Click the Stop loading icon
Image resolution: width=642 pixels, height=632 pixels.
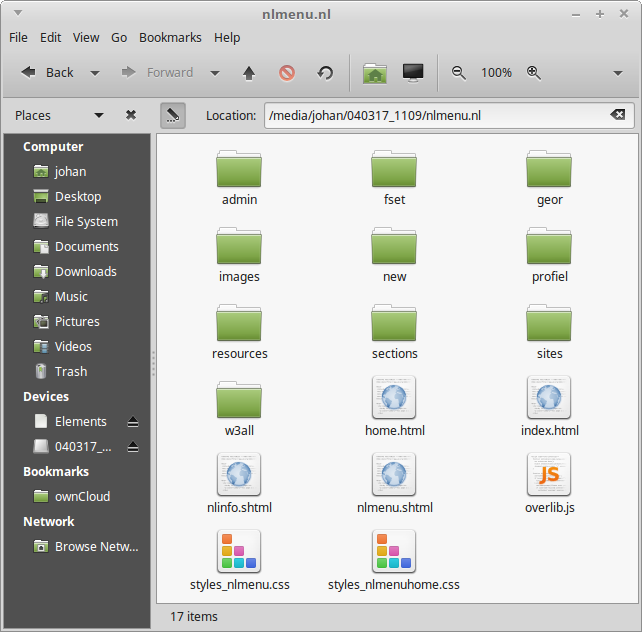[287, 73]
